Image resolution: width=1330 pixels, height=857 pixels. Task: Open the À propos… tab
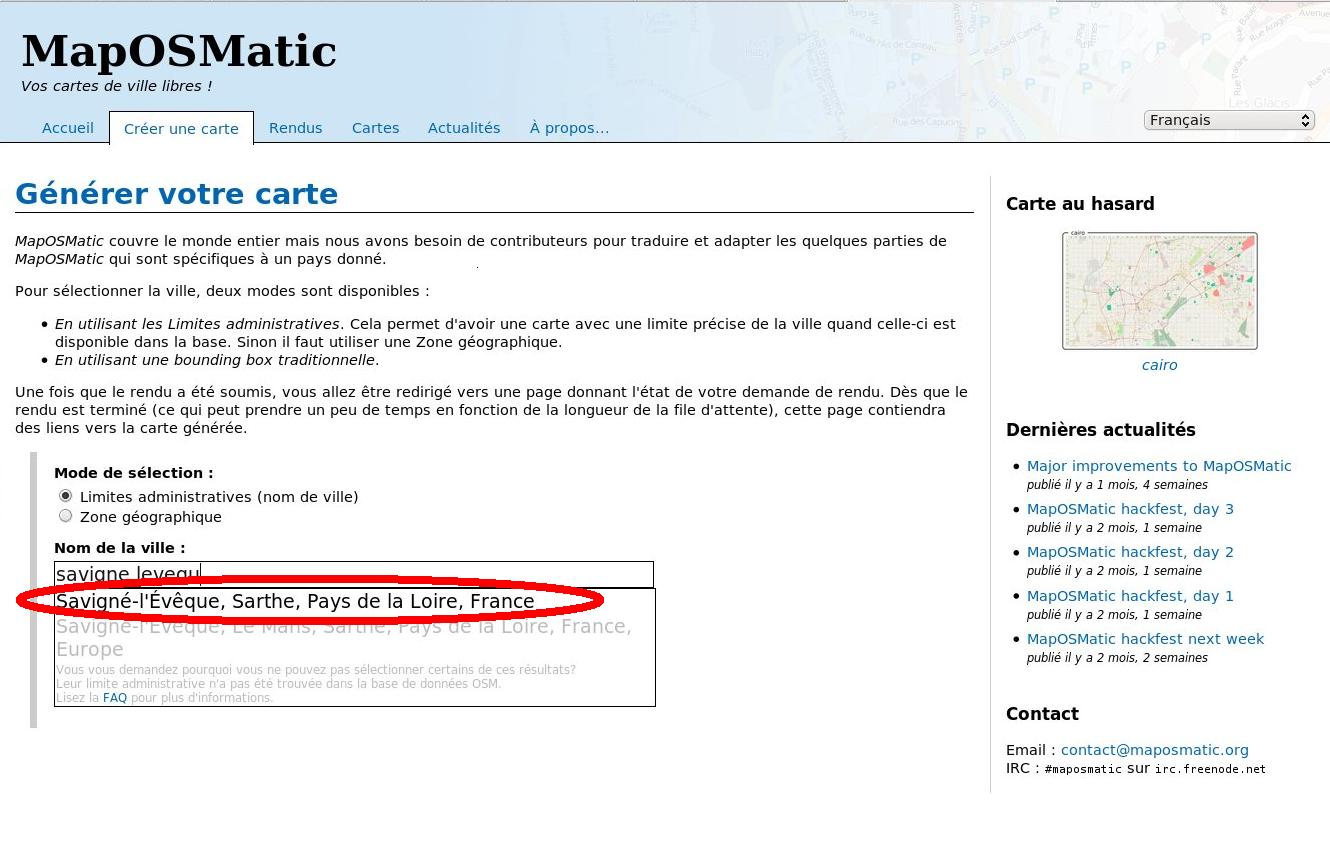569,128
